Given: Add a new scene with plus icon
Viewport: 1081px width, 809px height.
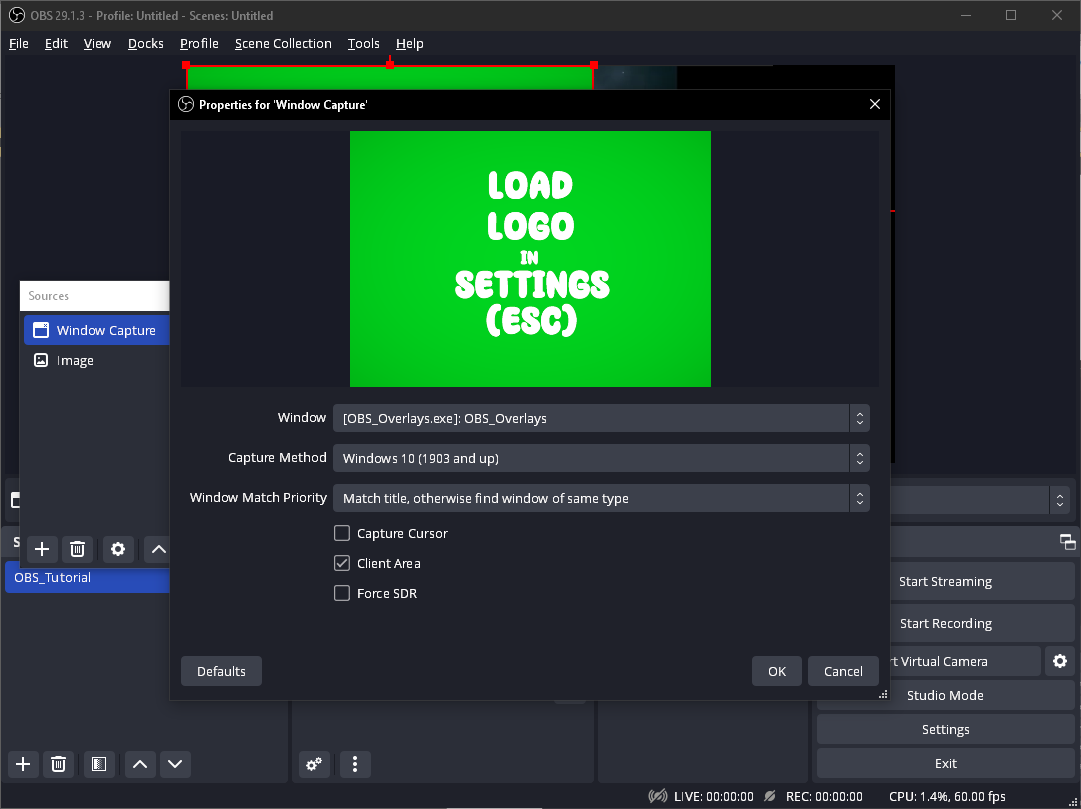Looking at the screenshot, I should point(24,764).
